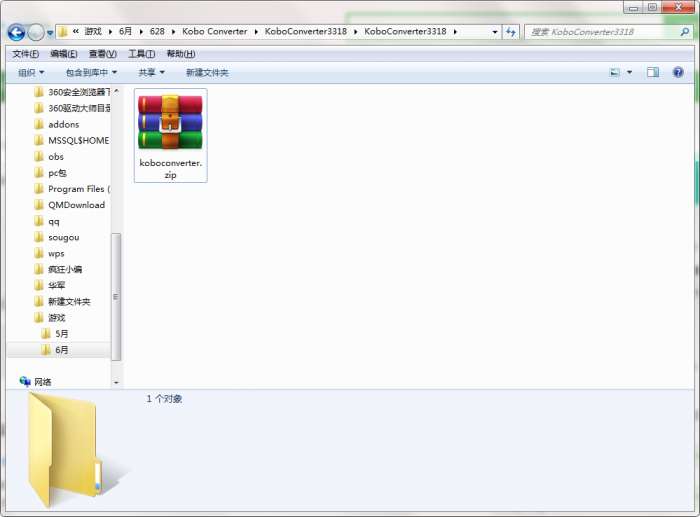Open the 包含到库中 dropdown
This screenshot has height=517, width=700.
(x=92, y=72)
